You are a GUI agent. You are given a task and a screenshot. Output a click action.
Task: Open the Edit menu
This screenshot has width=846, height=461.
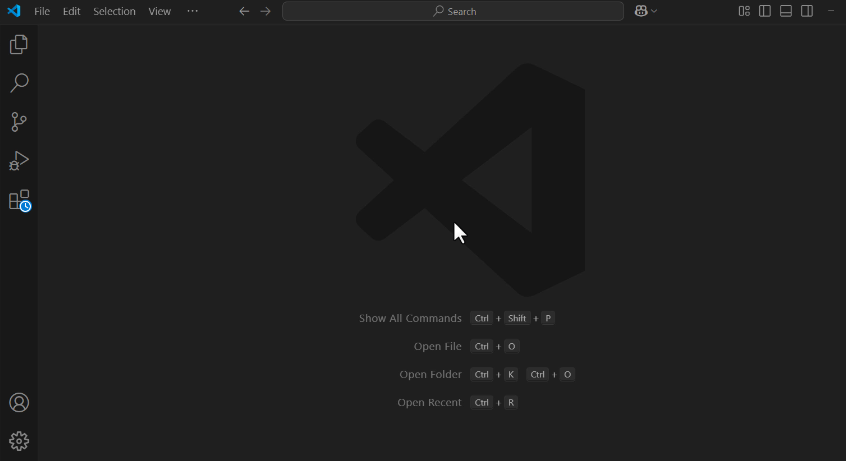pos(71,11)
